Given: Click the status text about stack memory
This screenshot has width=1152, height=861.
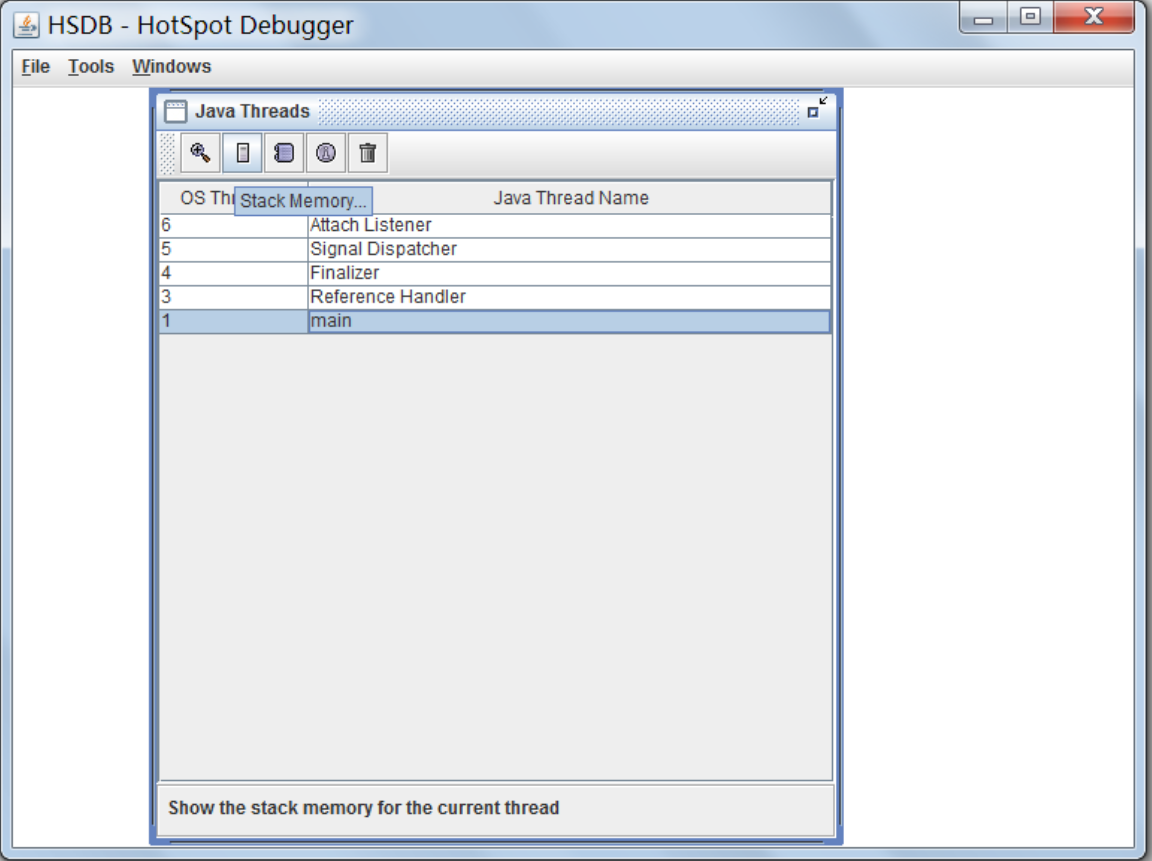Looking at the screenshot, I should click(364, 808).
